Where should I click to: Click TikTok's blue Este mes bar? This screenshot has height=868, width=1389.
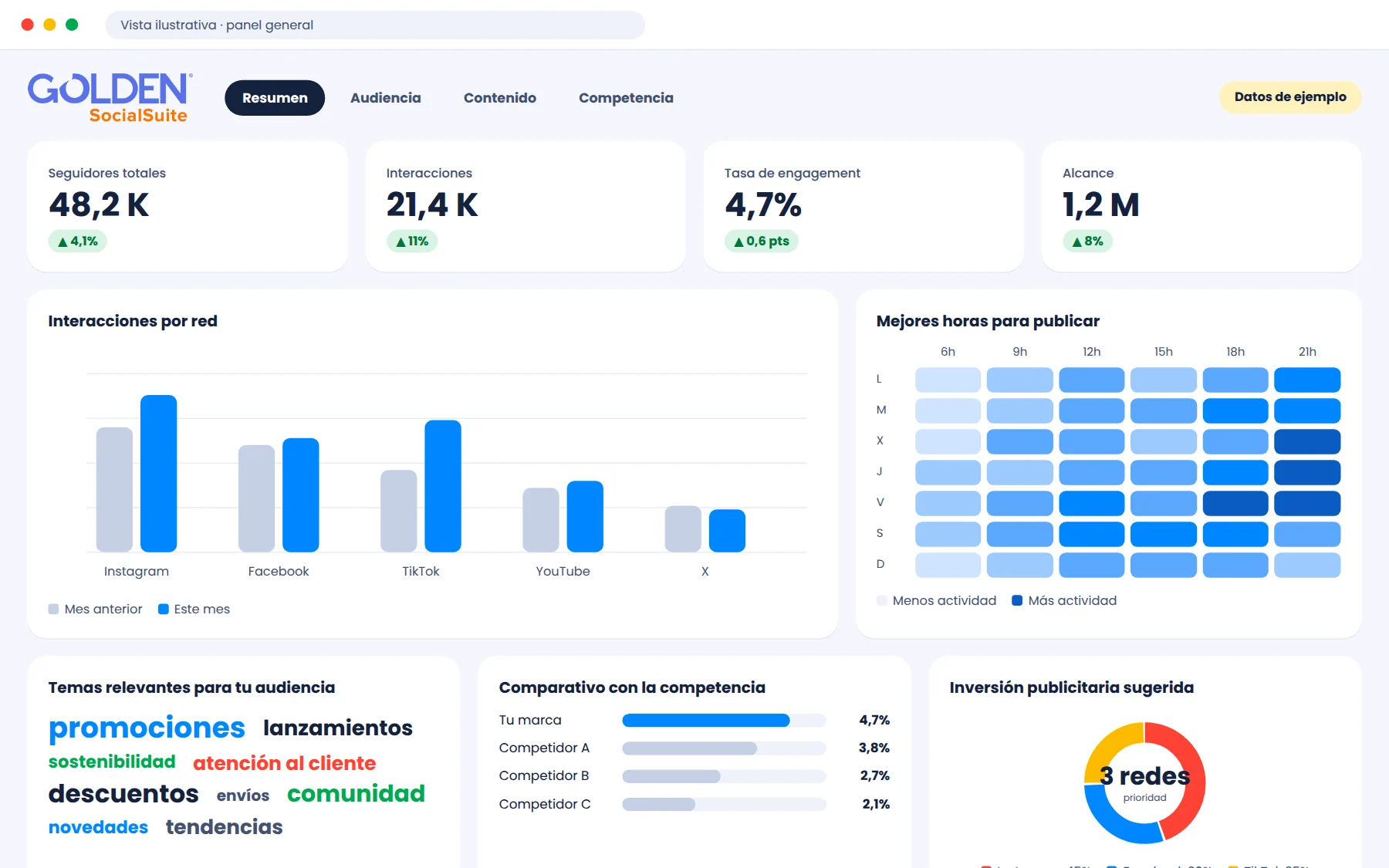click(x=443, y=486)
